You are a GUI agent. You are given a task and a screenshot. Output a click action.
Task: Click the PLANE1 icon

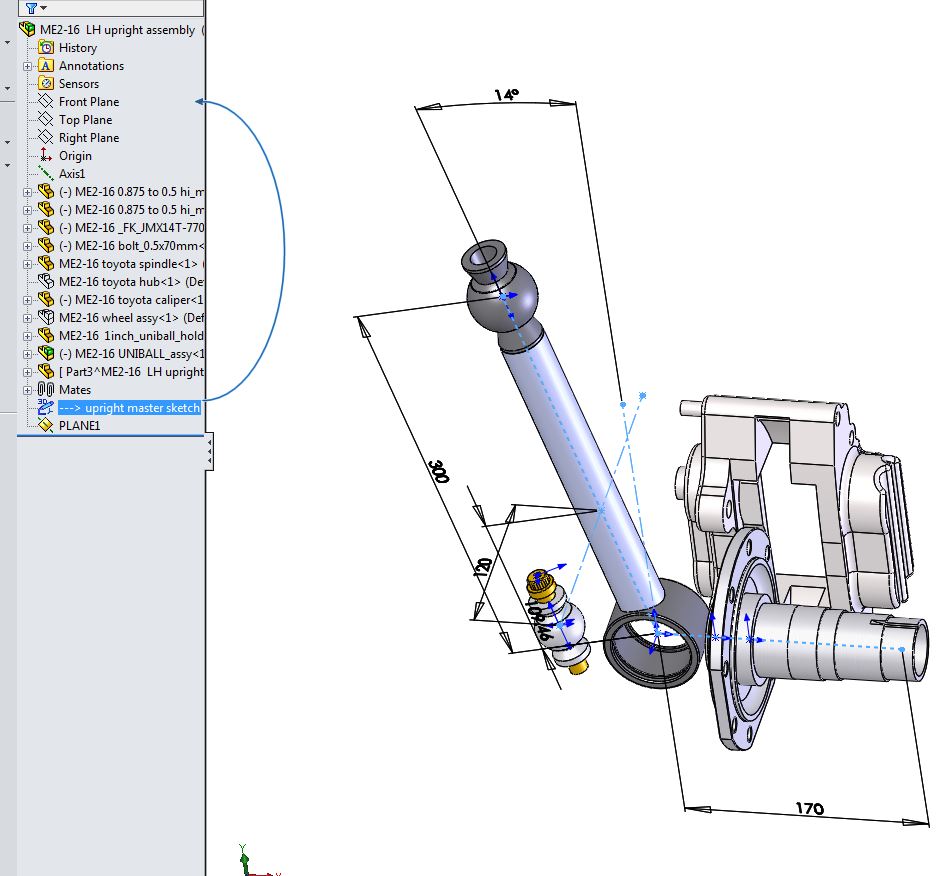(46, 425)
